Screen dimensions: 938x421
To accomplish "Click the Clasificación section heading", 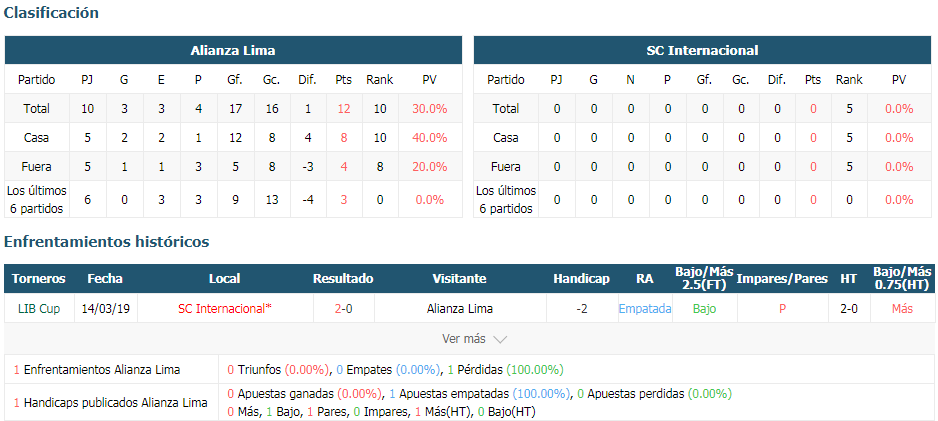I will tap(51, 13).
